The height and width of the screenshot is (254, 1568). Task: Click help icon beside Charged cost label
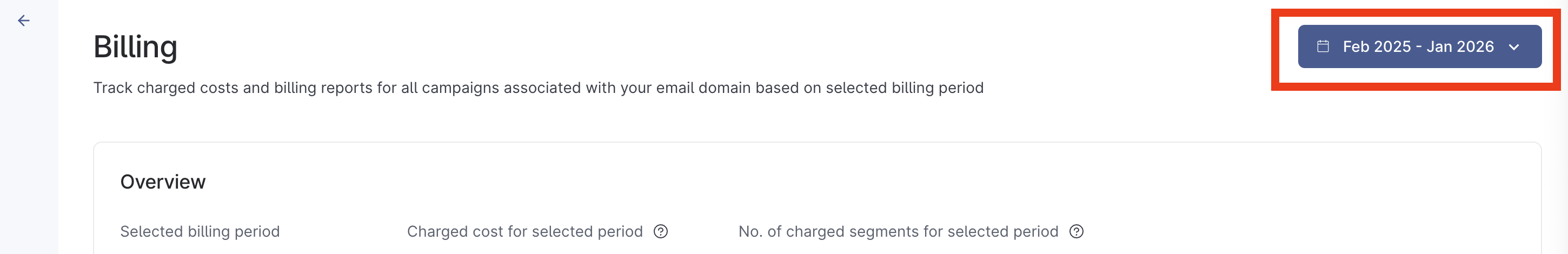[x=660, y=231]
